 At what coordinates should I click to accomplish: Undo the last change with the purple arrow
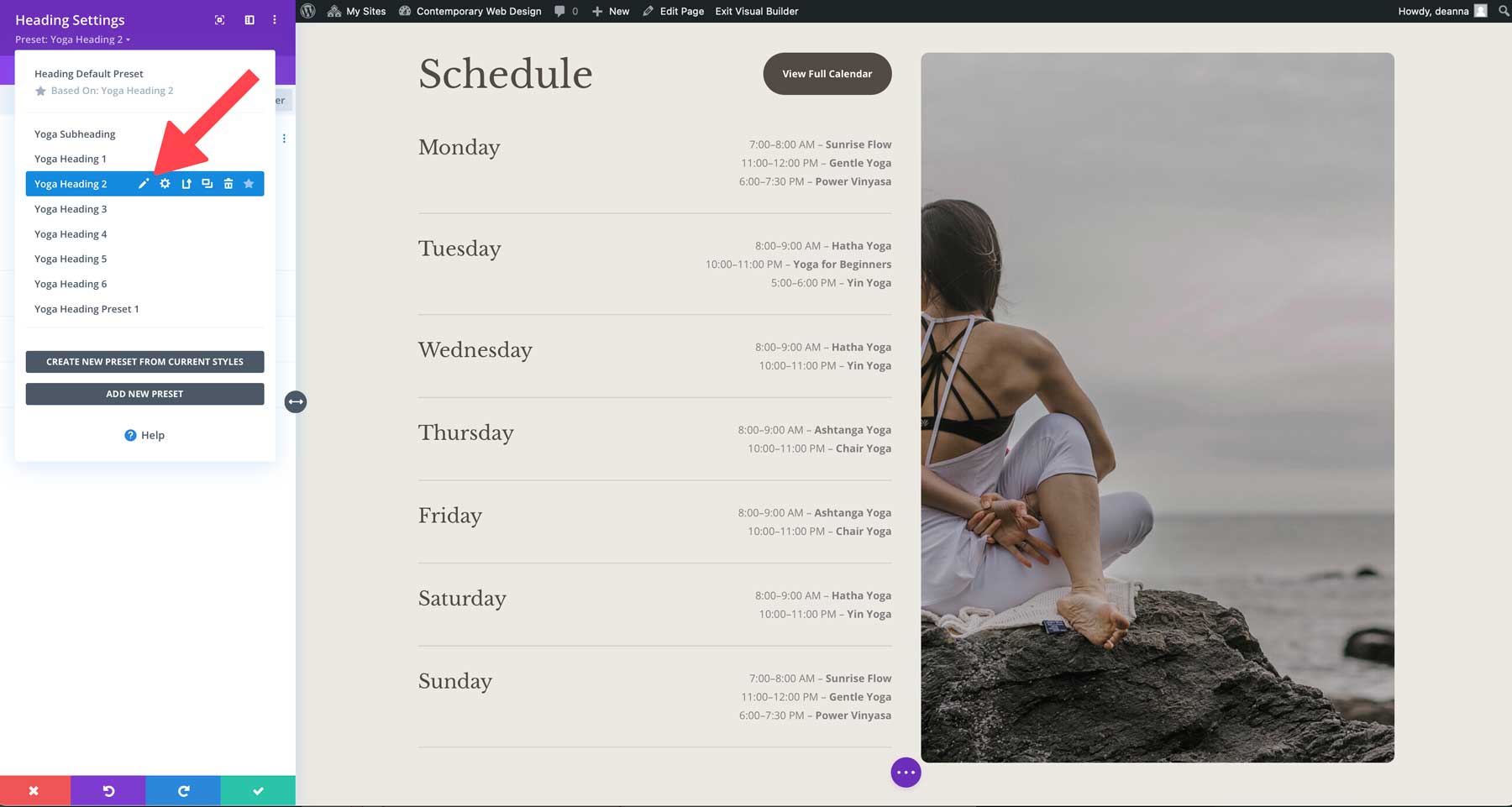point(108,789)
